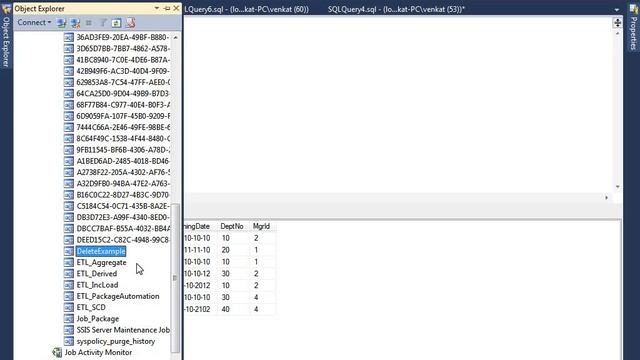640x360 pixels.
Task: Click job icon beside Job_Package
Action: (x=69, y=318)
